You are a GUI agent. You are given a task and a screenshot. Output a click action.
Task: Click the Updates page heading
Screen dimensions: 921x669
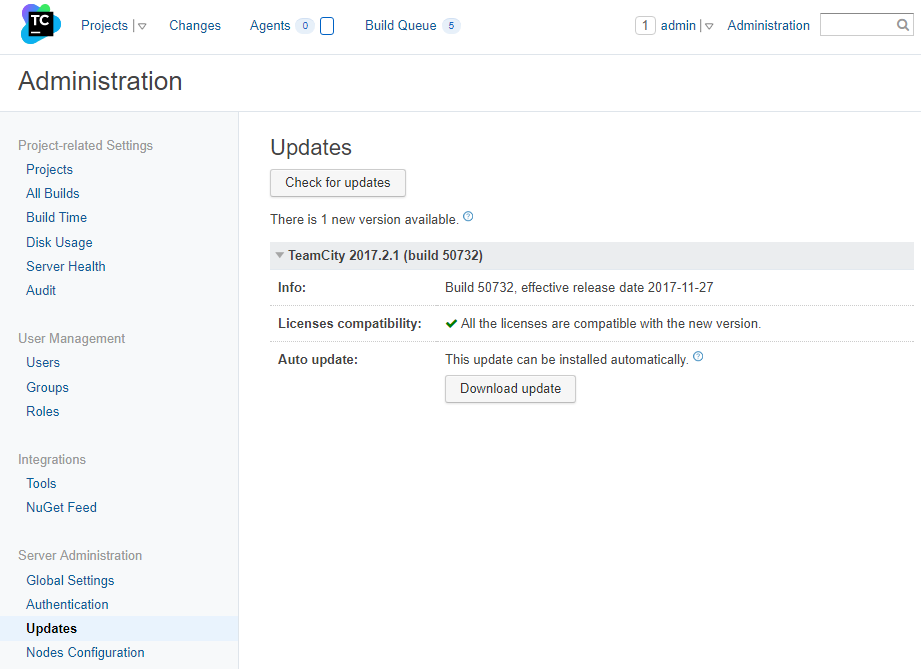311,147
